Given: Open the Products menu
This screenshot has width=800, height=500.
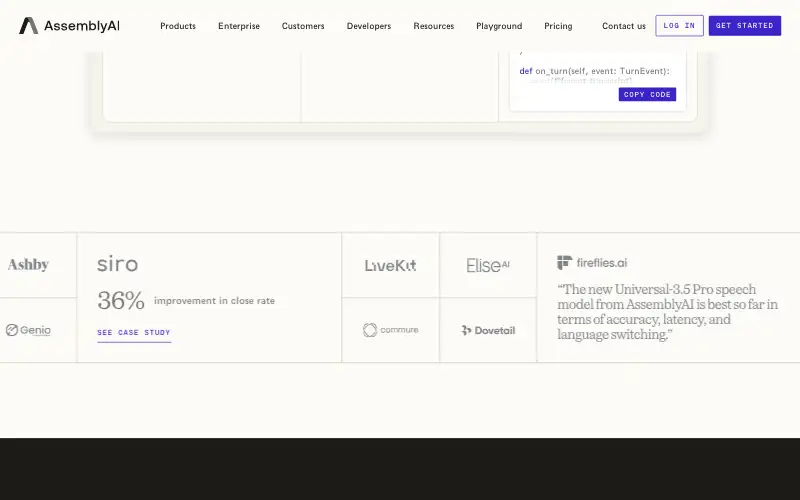Looking at the screenshot, I should coord(178,26).
